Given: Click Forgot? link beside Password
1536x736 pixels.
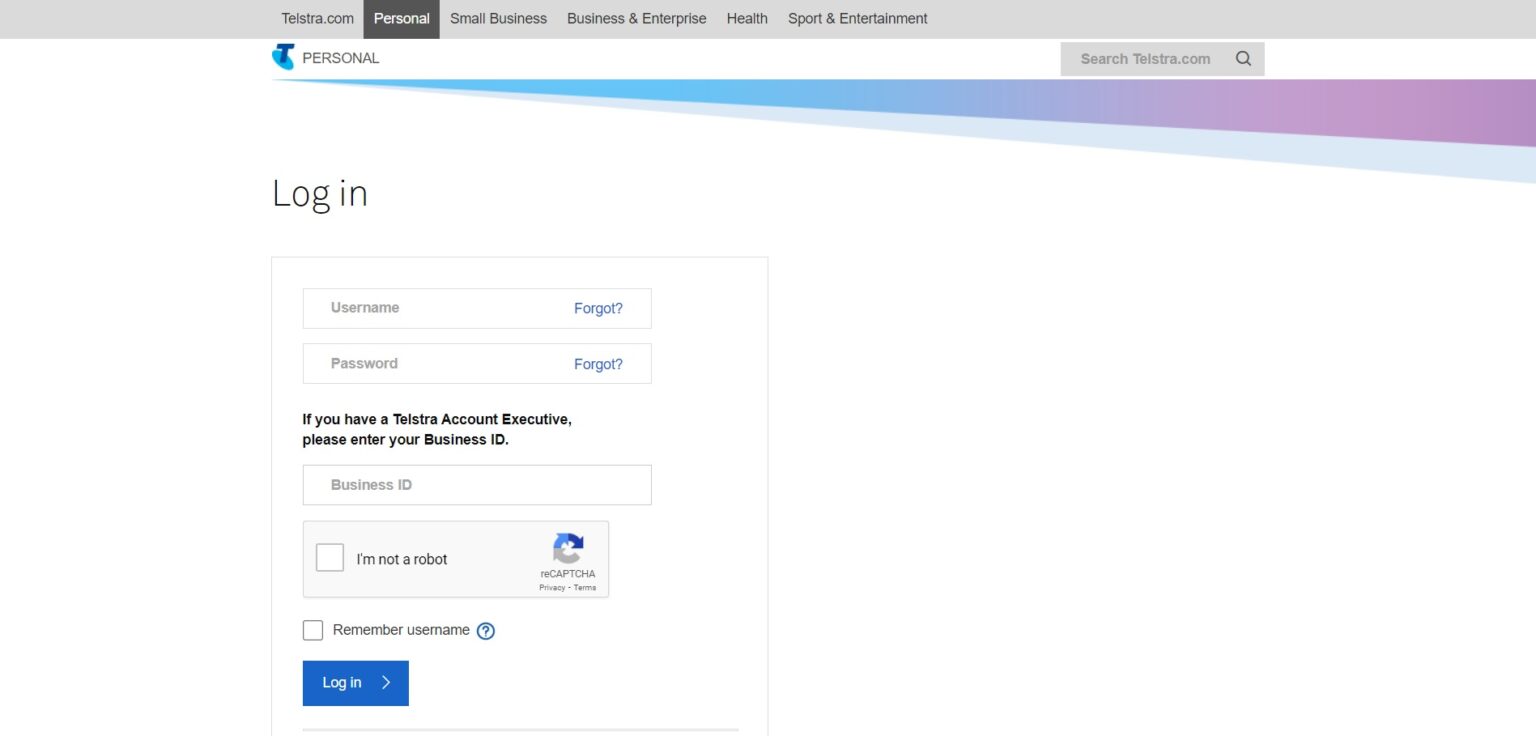Looking at the screenshot, I should (x=598, y=365).
